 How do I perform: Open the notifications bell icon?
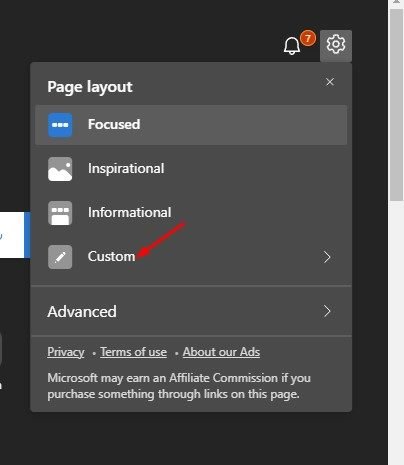pos(292,46)
